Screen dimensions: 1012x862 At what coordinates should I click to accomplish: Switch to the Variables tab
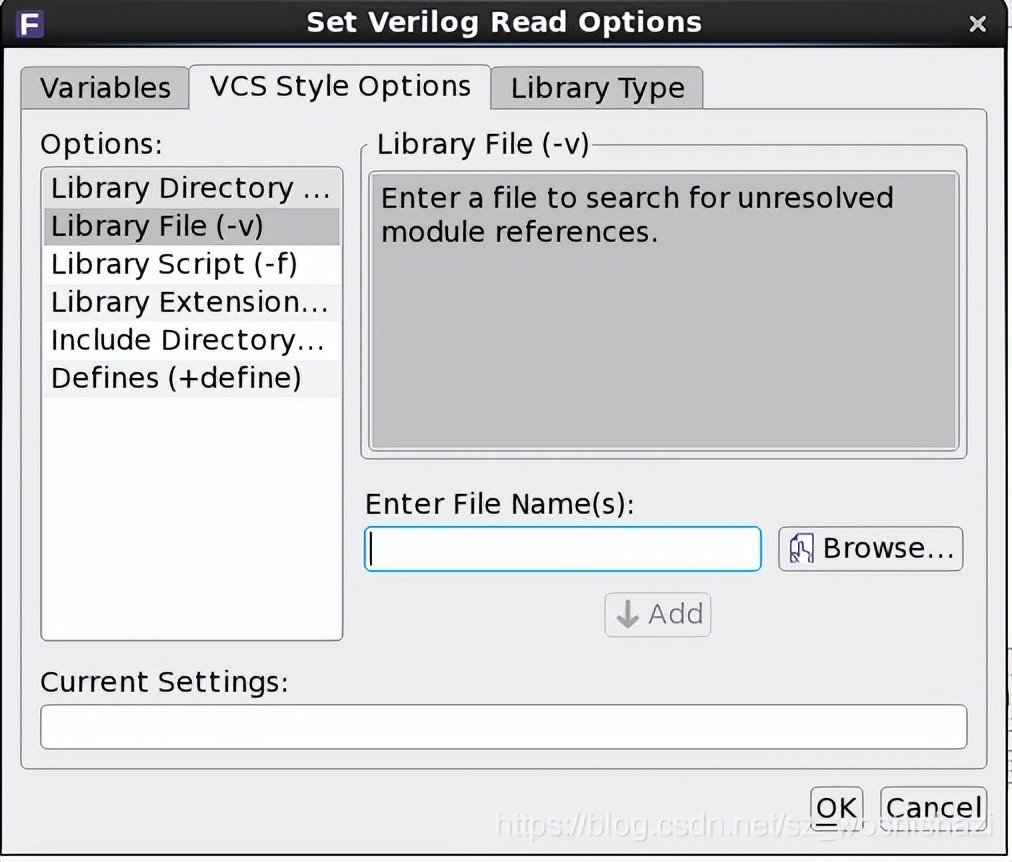click(x=105, y=88)
